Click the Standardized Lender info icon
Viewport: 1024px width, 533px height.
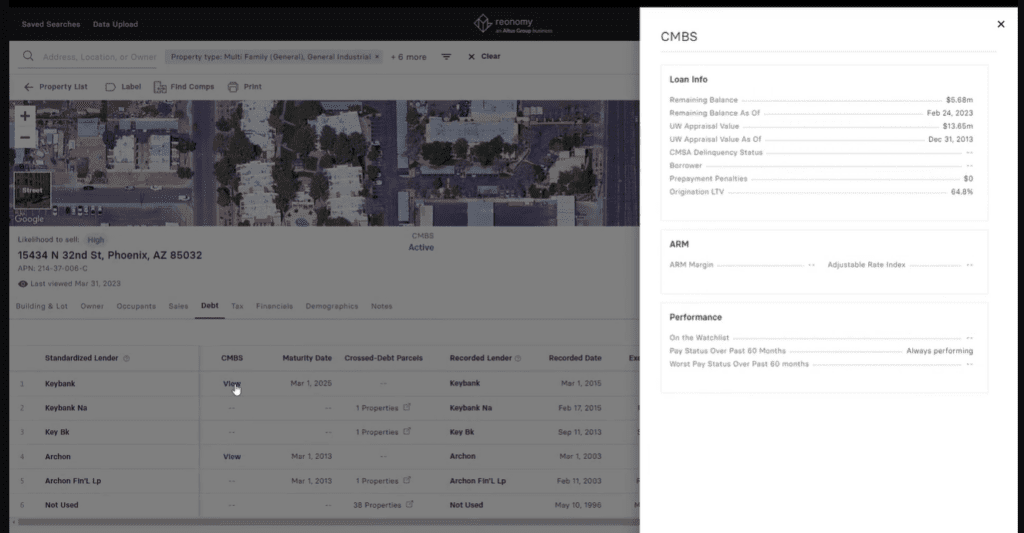tap(127, 359)
